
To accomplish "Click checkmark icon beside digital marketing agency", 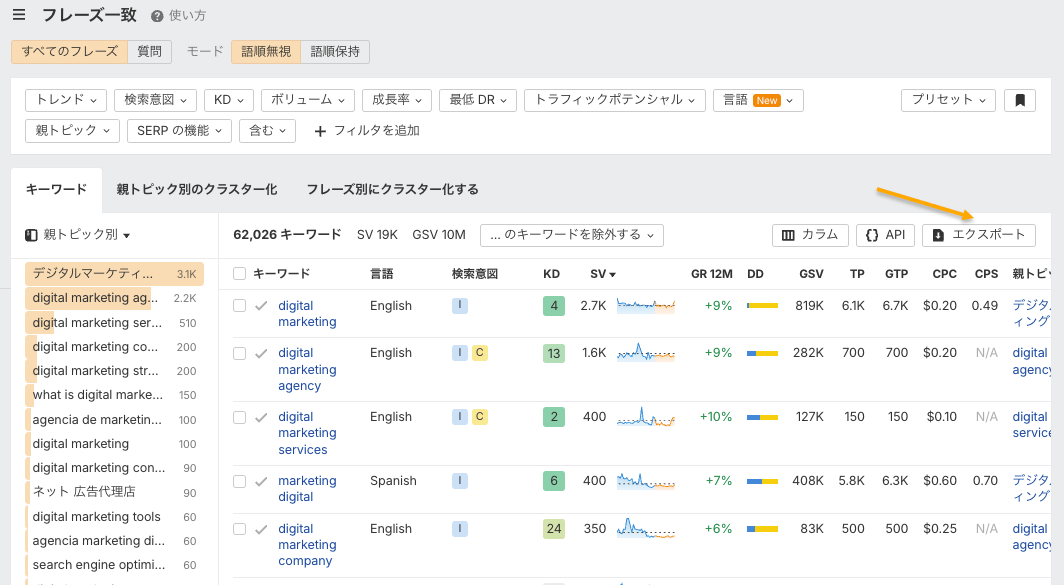I will pos(261,353).
